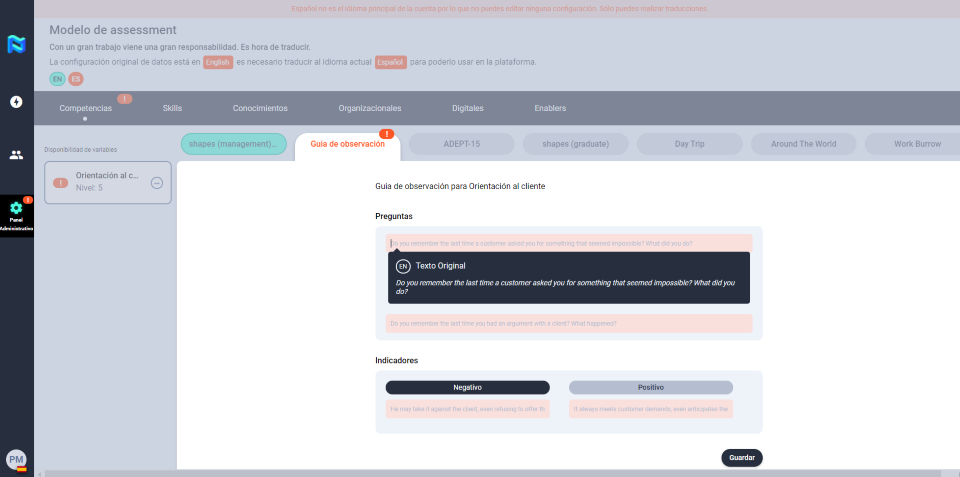The width and height of the screenshot is (960, 477).
Task: Select the ADEPT-15 pill tab
Action: (461, 144)
